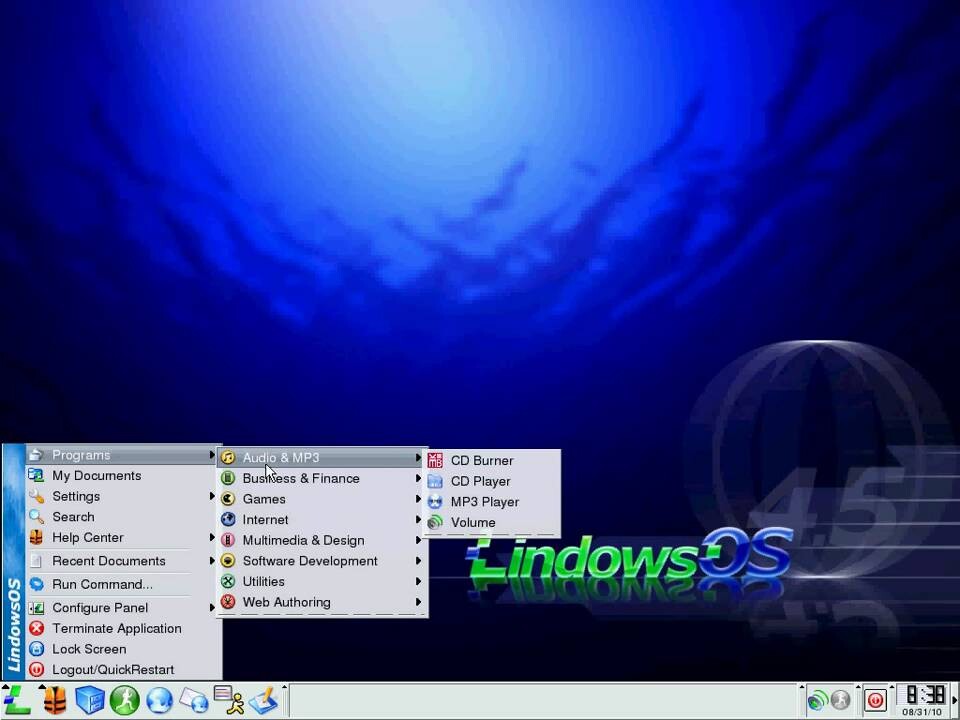Open the Click-N-Run green runner taskbar icon
The height and width of the screenshot is (720, 960).
tap(124, 701)
